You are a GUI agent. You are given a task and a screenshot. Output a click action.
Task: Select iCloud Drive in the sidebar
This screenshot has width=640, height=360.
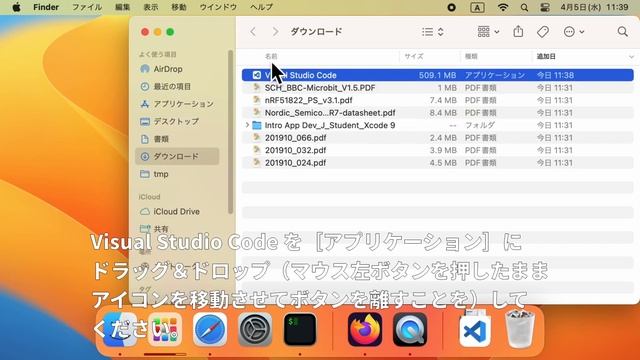(178, 211)
